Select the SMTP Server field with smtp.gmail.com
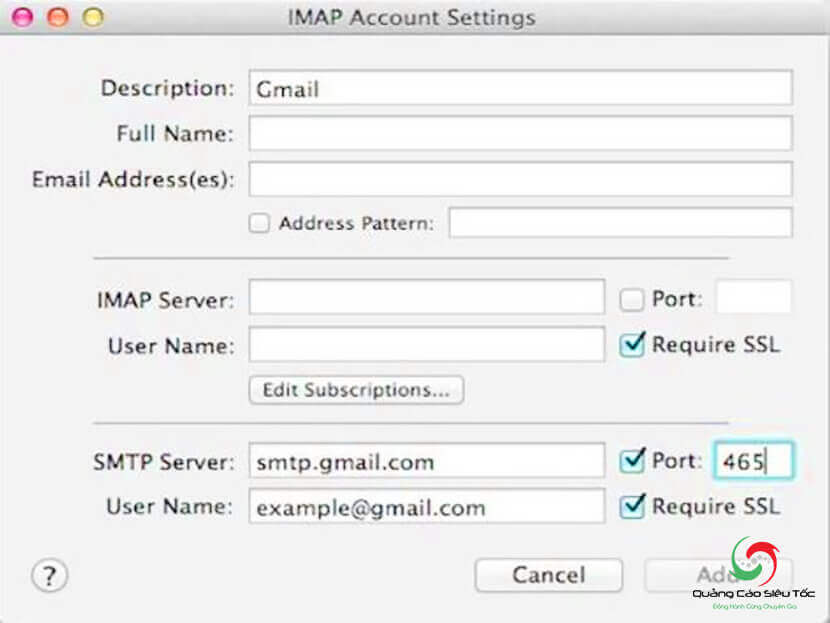 [427, 461]
